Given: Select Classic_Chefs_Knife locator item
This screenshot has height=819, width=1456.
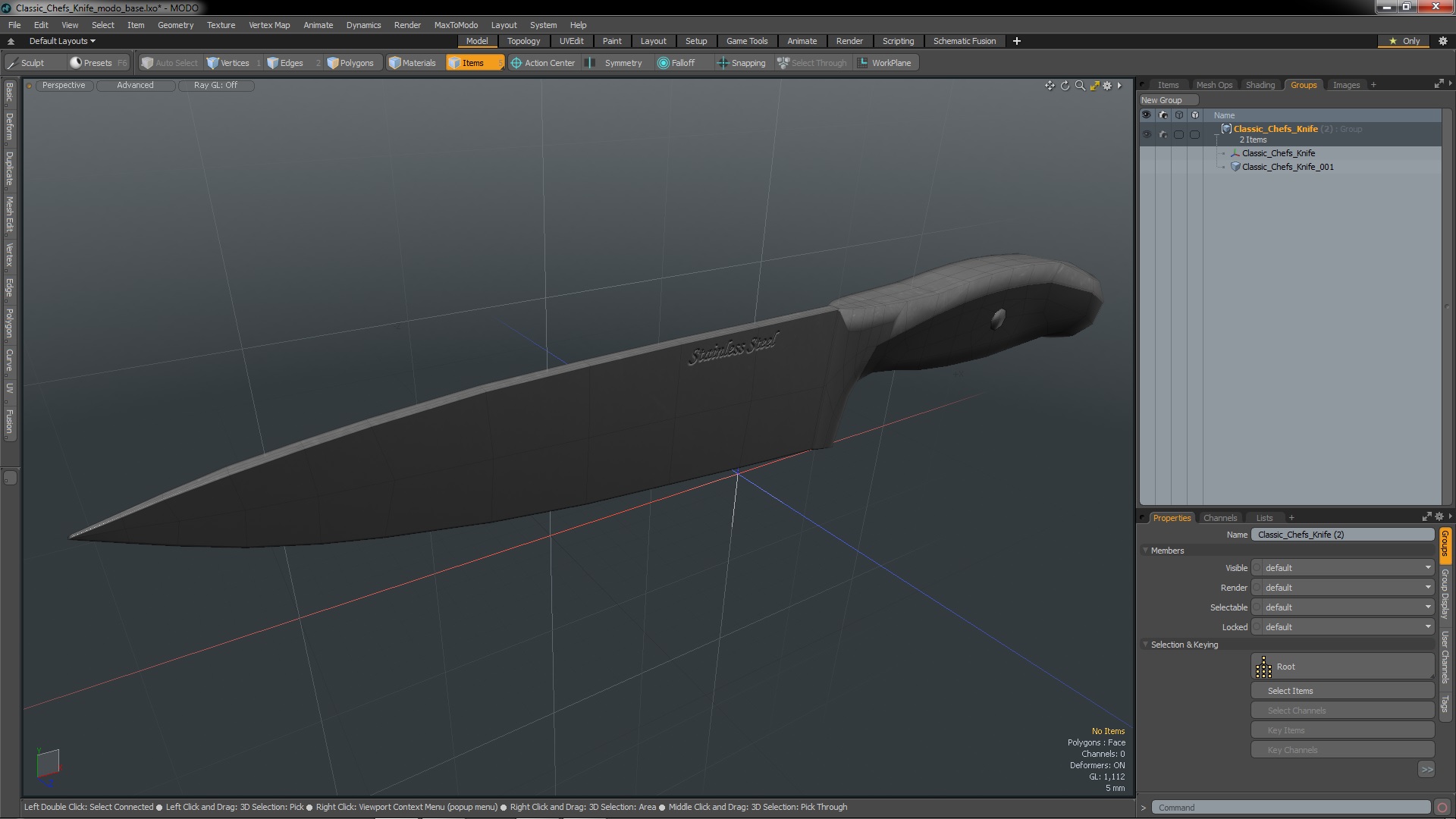Looking at the screenshot, I should [x=1278, y=153].
